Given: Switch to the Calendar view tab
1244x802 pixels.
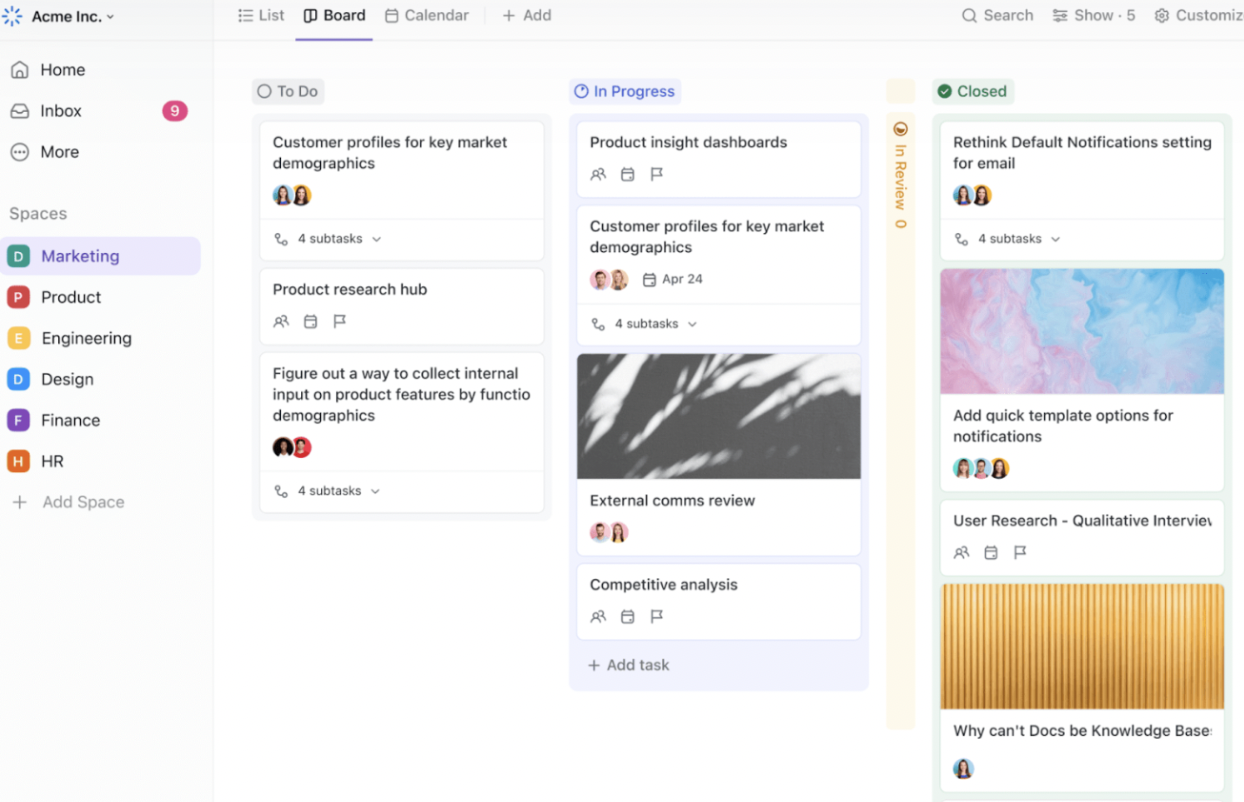Looking at the screenshot, I should (427, 16).
